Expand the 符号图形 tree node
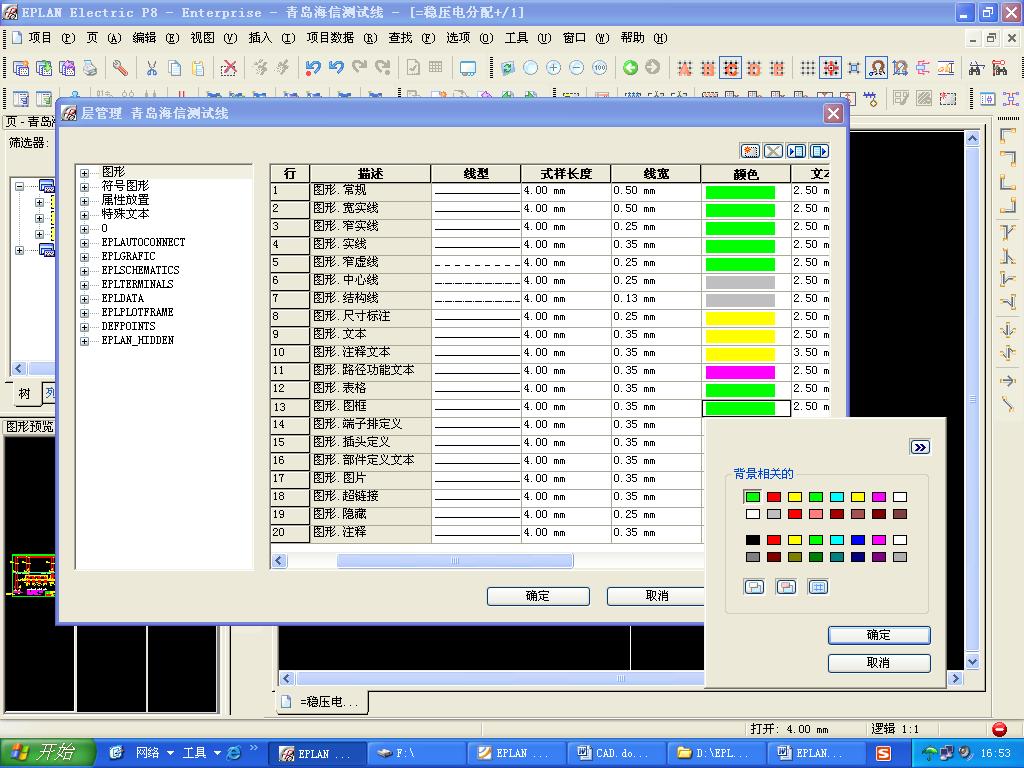Image resolution: width=1024 pixels, height=768 pixels. 84,187
